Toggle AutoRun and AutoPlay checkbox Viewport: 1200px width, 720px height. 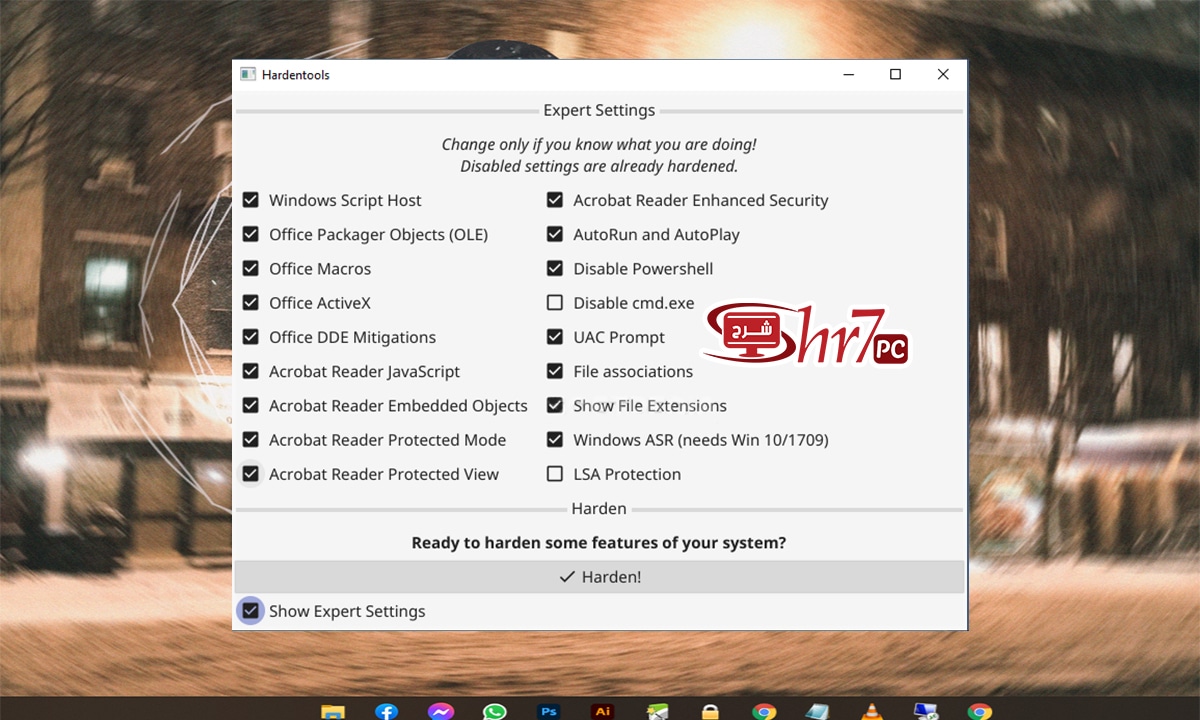pyautogui.click(x=554, y=235)
